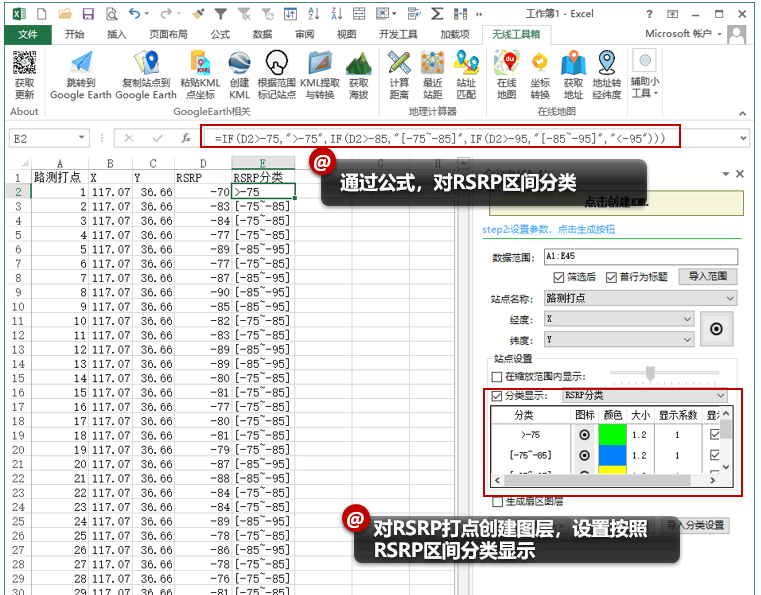Switch to the 开始 tab
Image resolution: width=761 pixels, height=595 pixels.
tap(75, 34)
